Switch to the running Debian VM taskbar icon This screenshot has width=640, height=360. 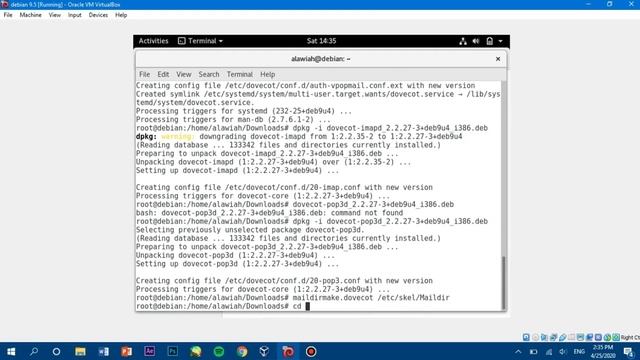(x=288, y=351)
